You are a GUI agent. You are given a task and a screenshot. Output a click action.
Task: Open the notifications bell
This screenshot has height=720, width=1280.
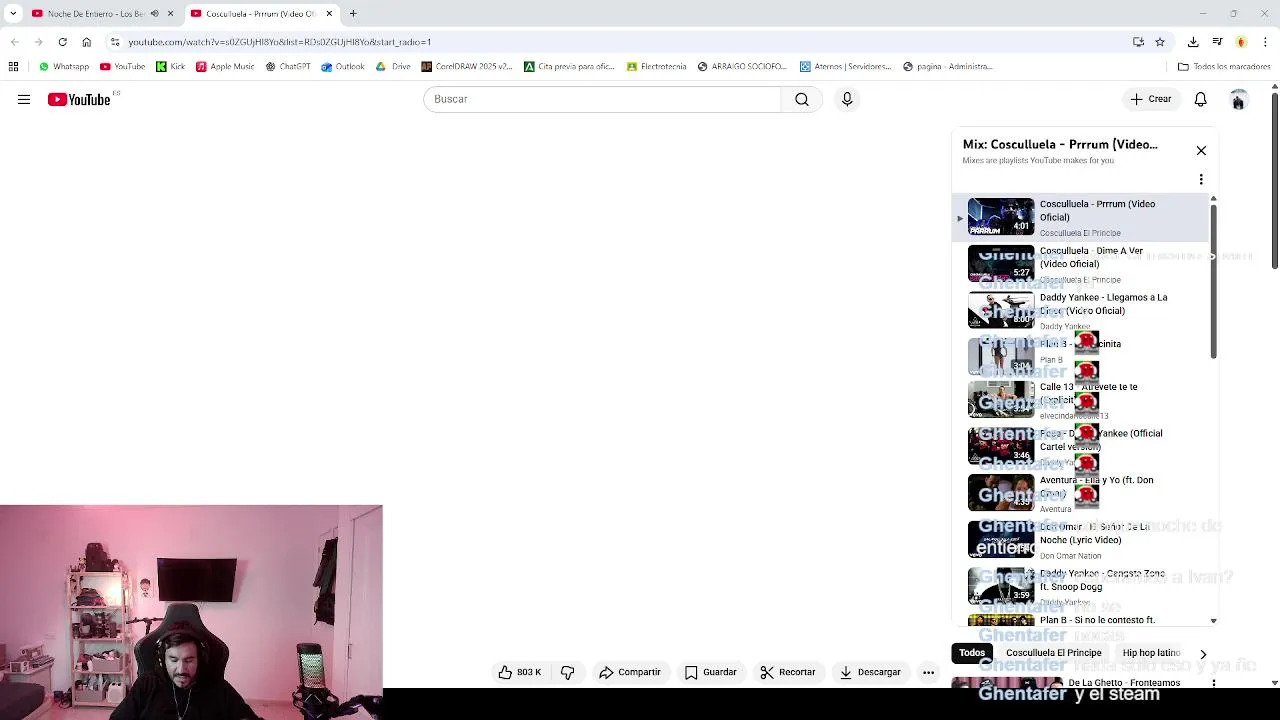click(1200, 99)
